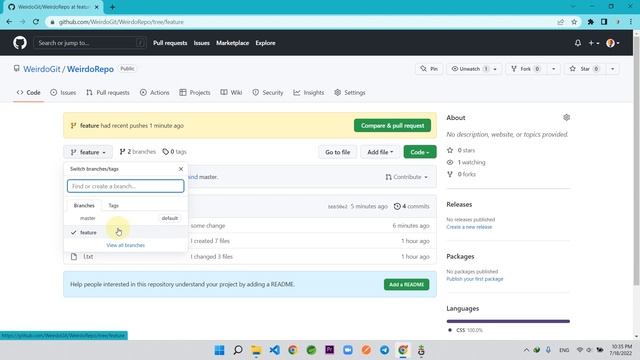This screenshot has width=640, height=360.
Task: Click the CSS languages bar
Action: (x=508, y=321)
